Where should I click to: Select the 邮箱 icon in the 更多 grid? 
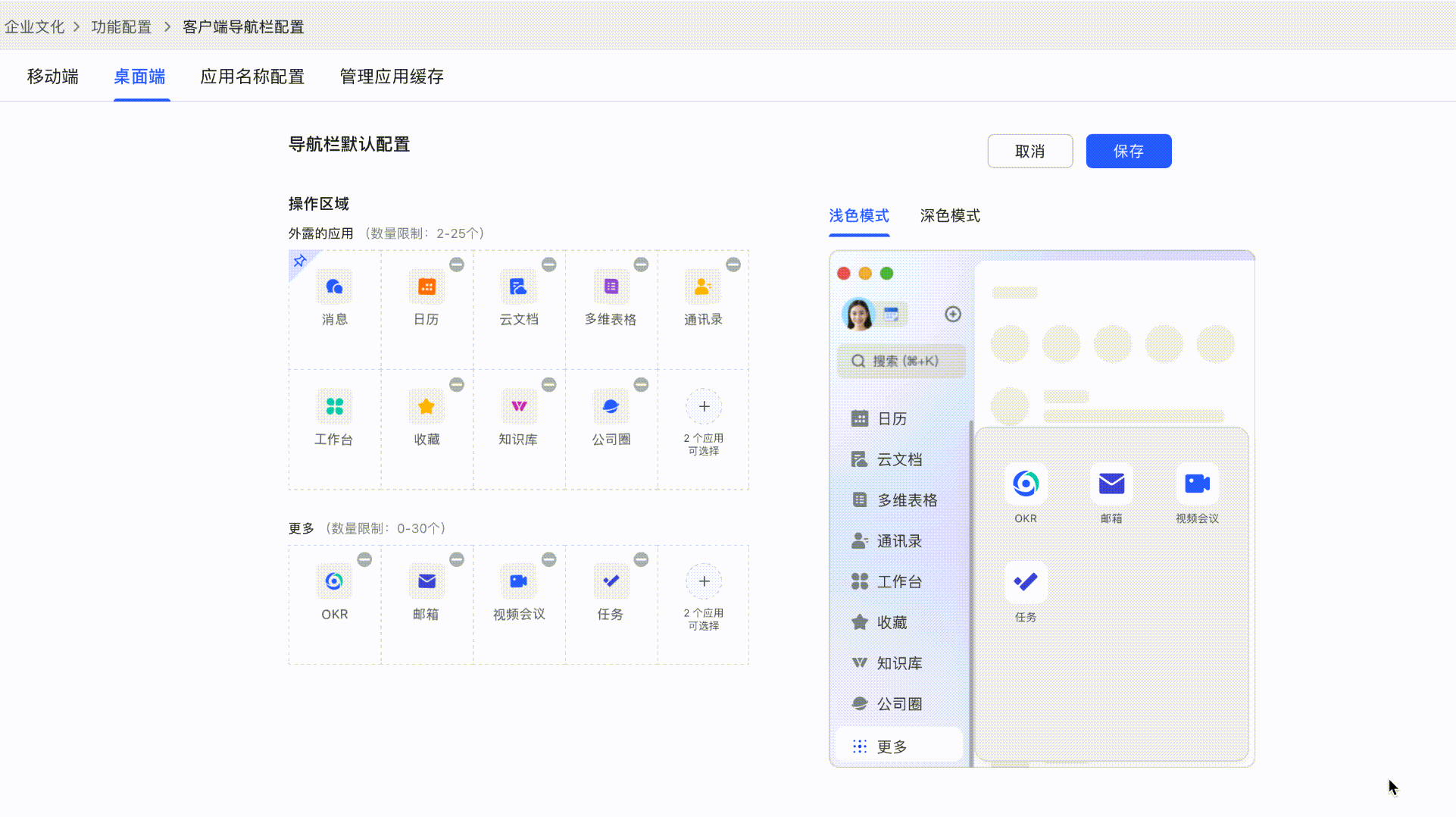[x=426, y=581]
